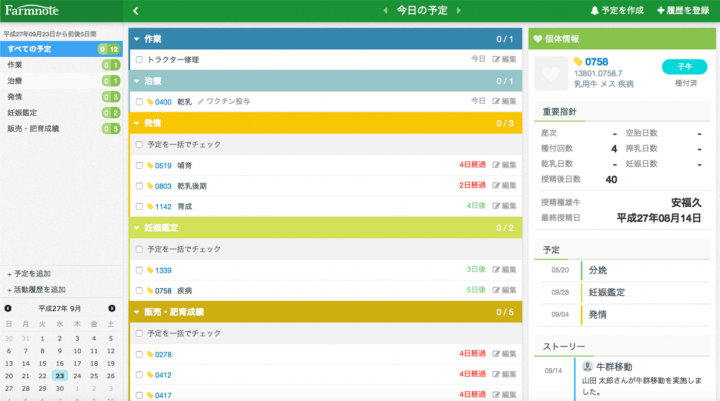Screen dimensions: 720x401
Task: Check the トラクター修理 task checkbox
Action: 139,59
